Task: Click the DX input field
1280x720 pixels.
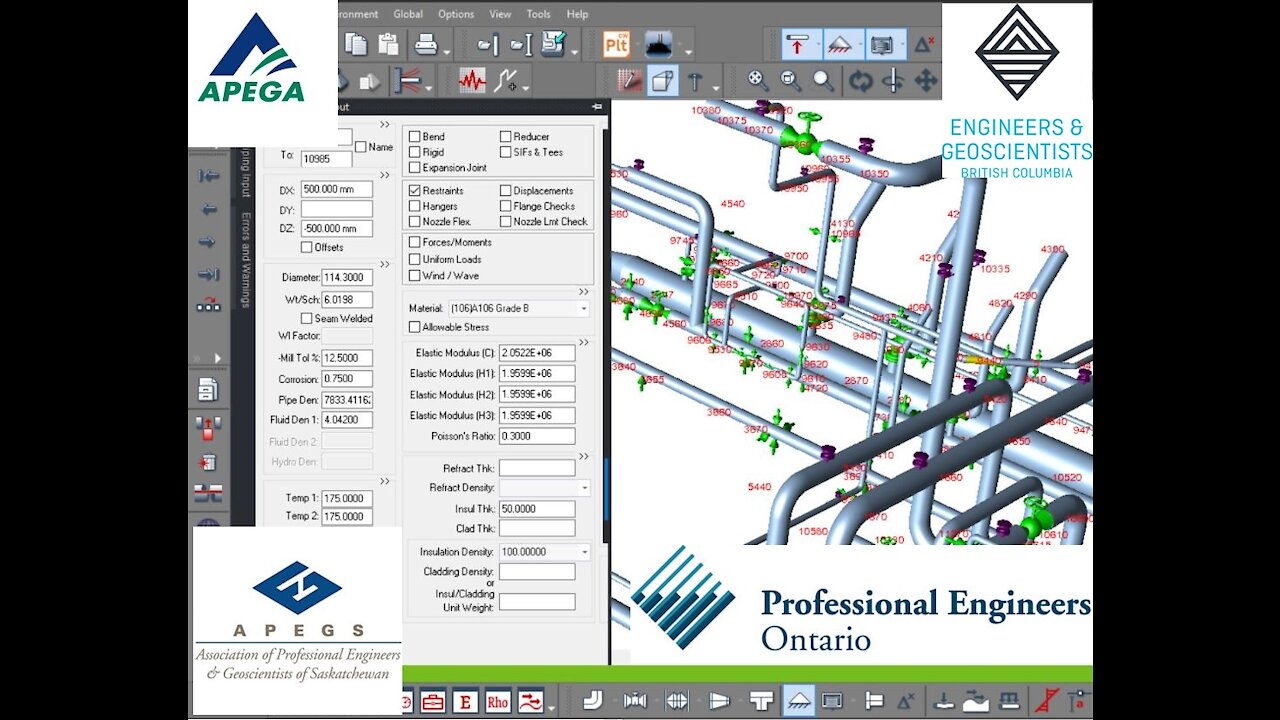Action: tap(336, 189)
